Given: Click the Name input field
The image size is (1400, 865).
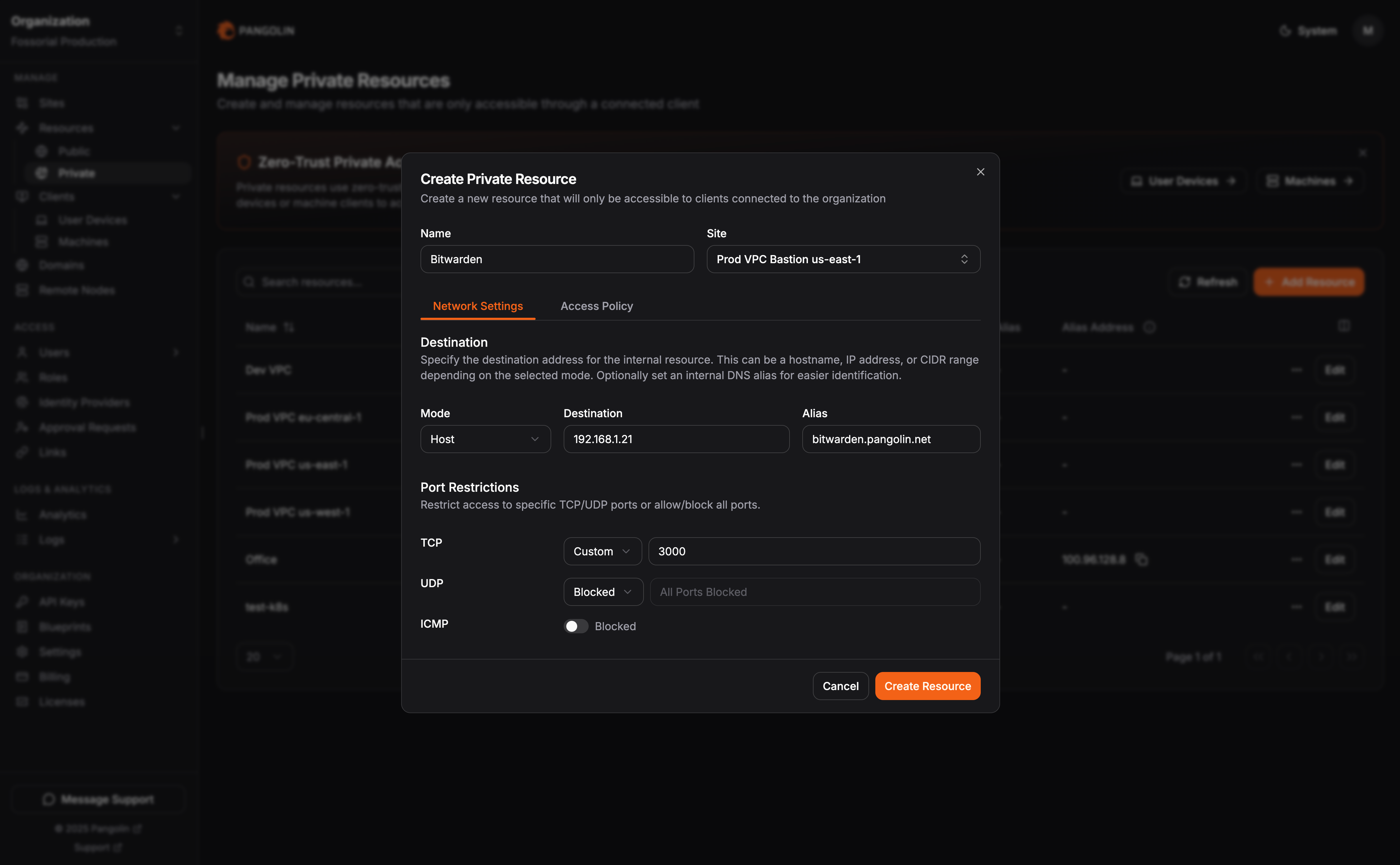Looking at the screenshot, I should [557, 259].
